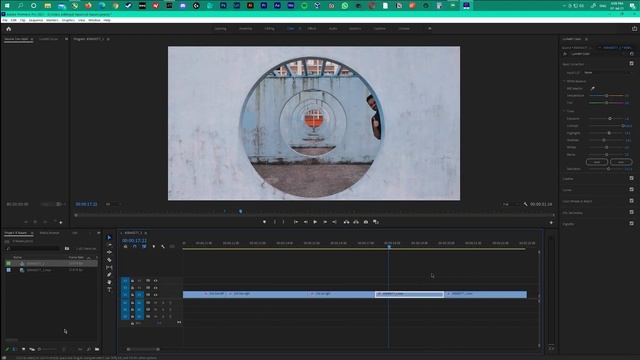Toggle Linked Selection in timeline
The image size is (640, 360).
point(144,247)
